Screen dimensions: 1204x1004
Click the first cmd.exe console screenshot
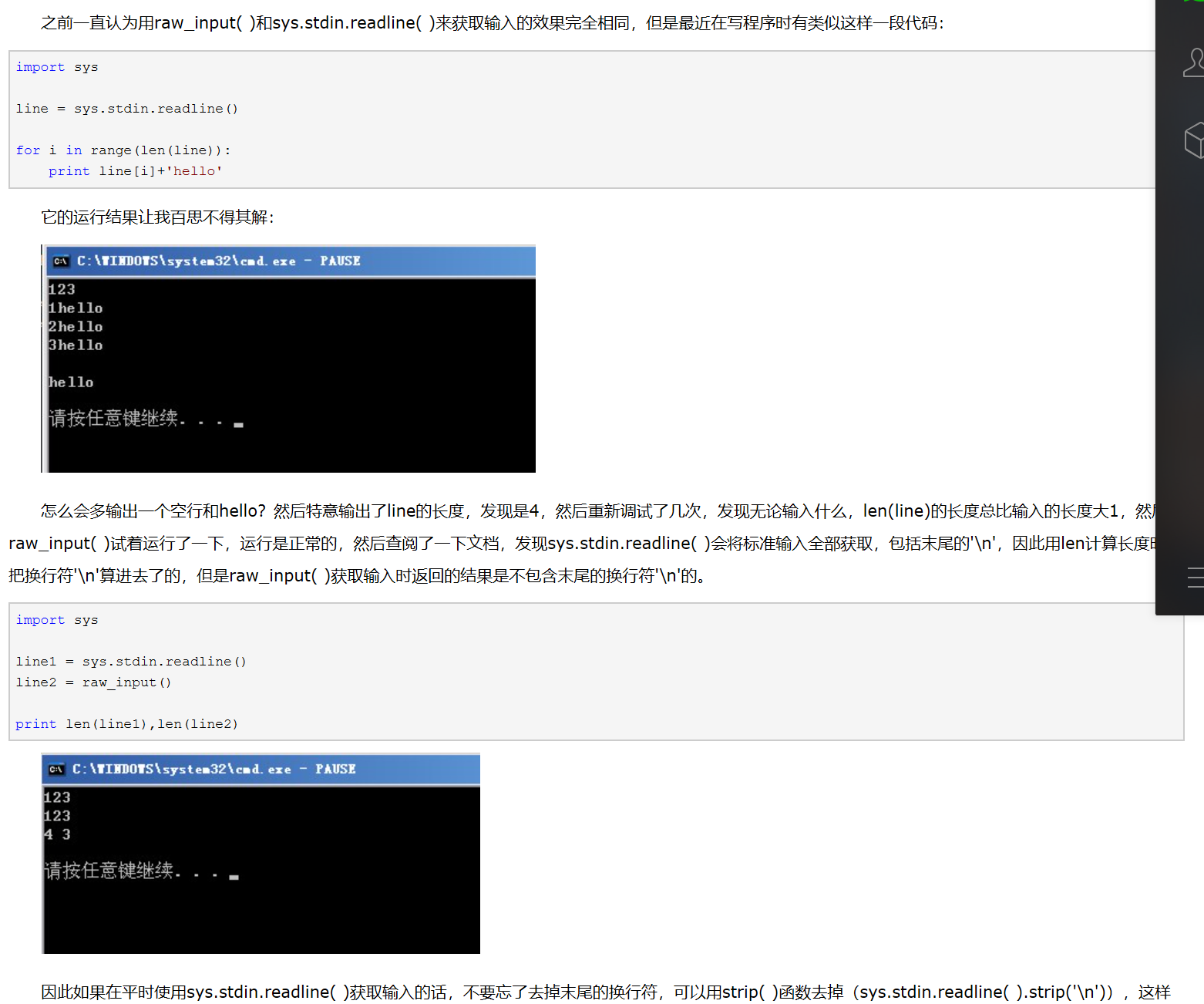click(x=288, y=359)
